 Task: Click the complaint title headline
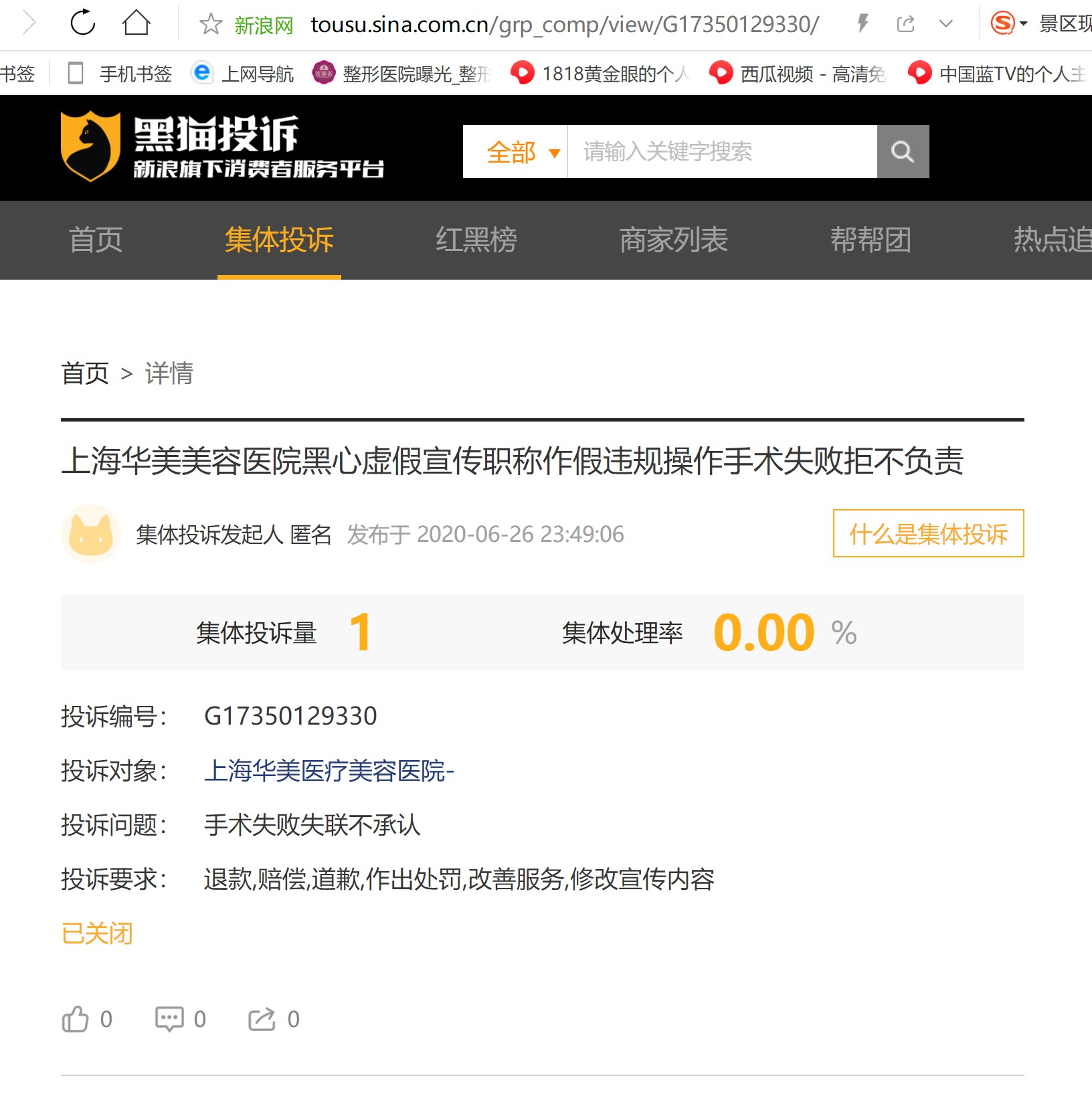pyautogui.click(x=512, y=461)
